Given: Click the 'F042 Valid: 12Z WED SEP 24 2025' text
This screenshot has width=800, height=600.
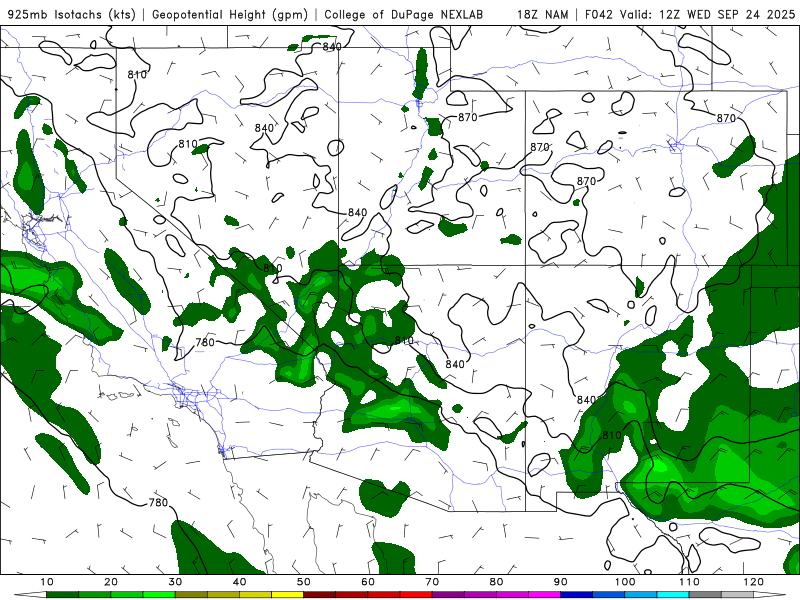Looking at the screenshot, I should 690,14.
